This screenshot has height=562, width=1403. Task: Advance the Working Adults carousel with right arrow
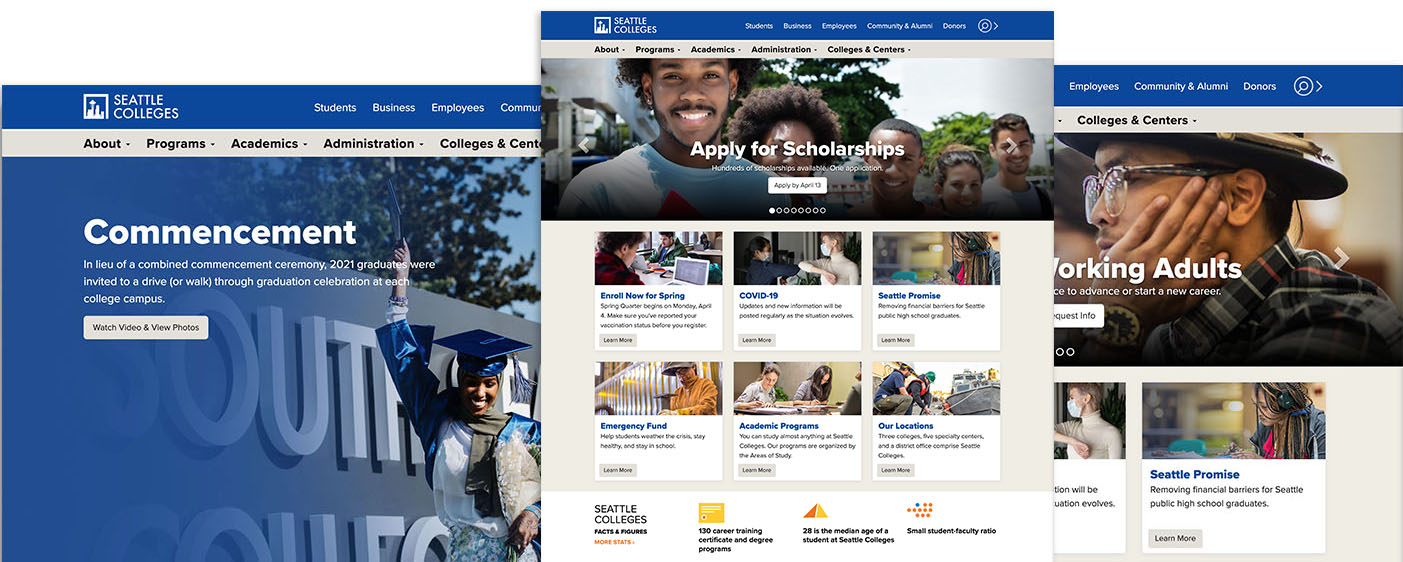click(x=1341, y=258)
